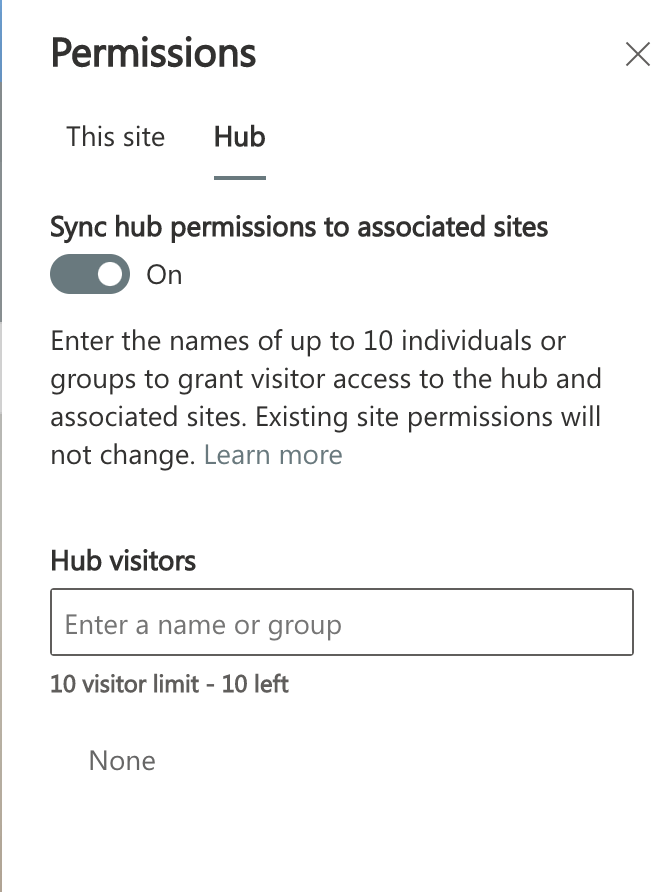The height and width of the screenshot is (892, 656).
Task: Click the underline indicator beneath Hub tab
Action: (240, 177)
